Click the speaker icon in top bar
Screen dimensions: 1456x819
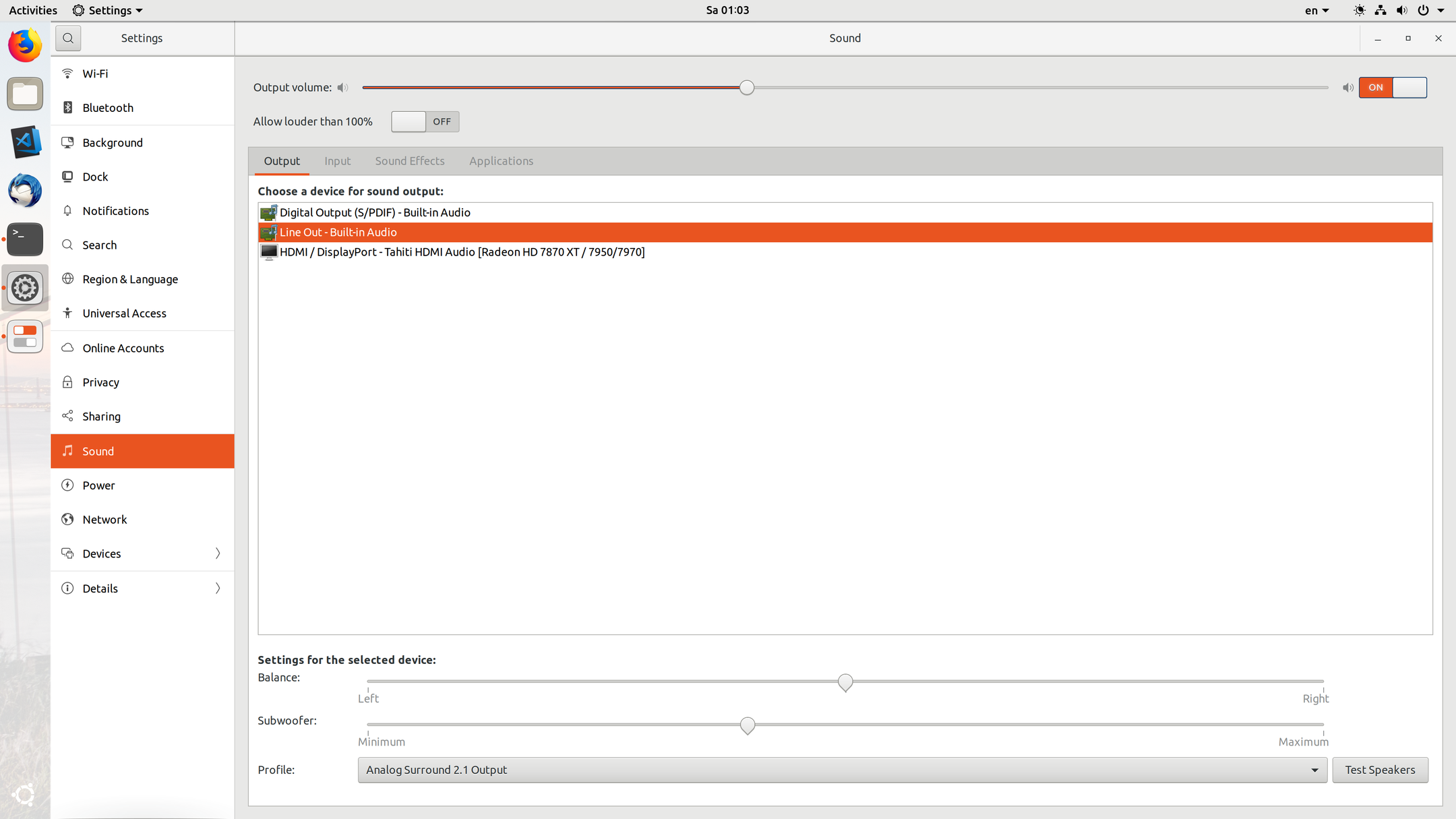(1401, 10)
